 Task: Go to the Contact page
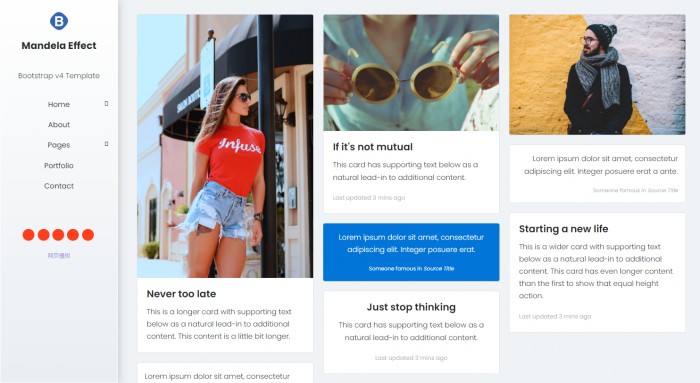pyautogui.click(x=59, y=186)
